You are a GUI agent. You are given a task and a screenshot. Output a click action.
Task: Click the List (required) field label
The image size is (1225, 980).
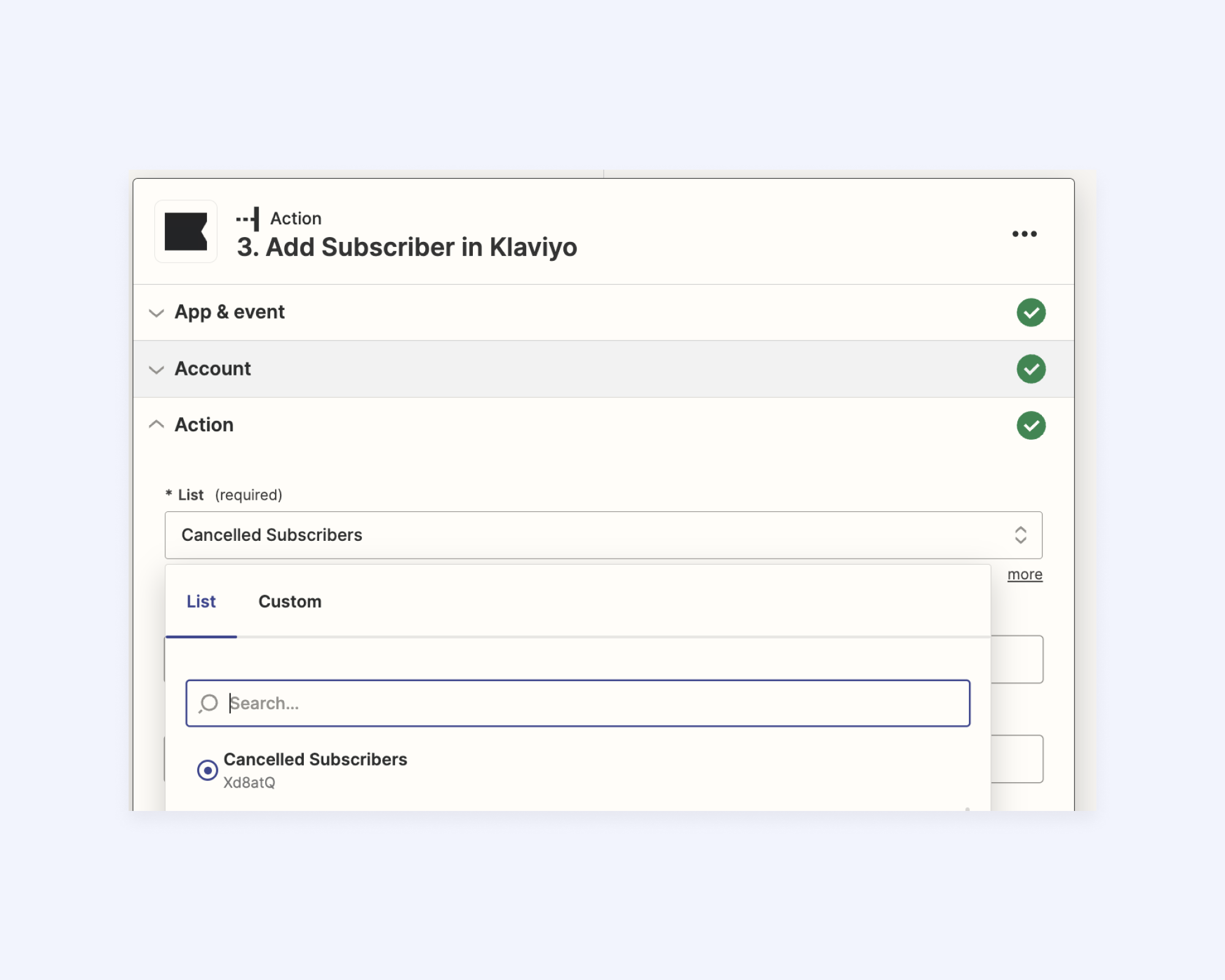click(224, 495)
